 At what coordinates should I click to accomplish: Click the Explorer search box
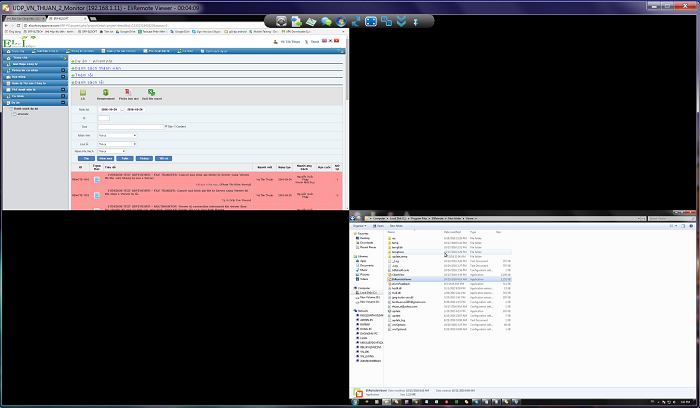671,218
